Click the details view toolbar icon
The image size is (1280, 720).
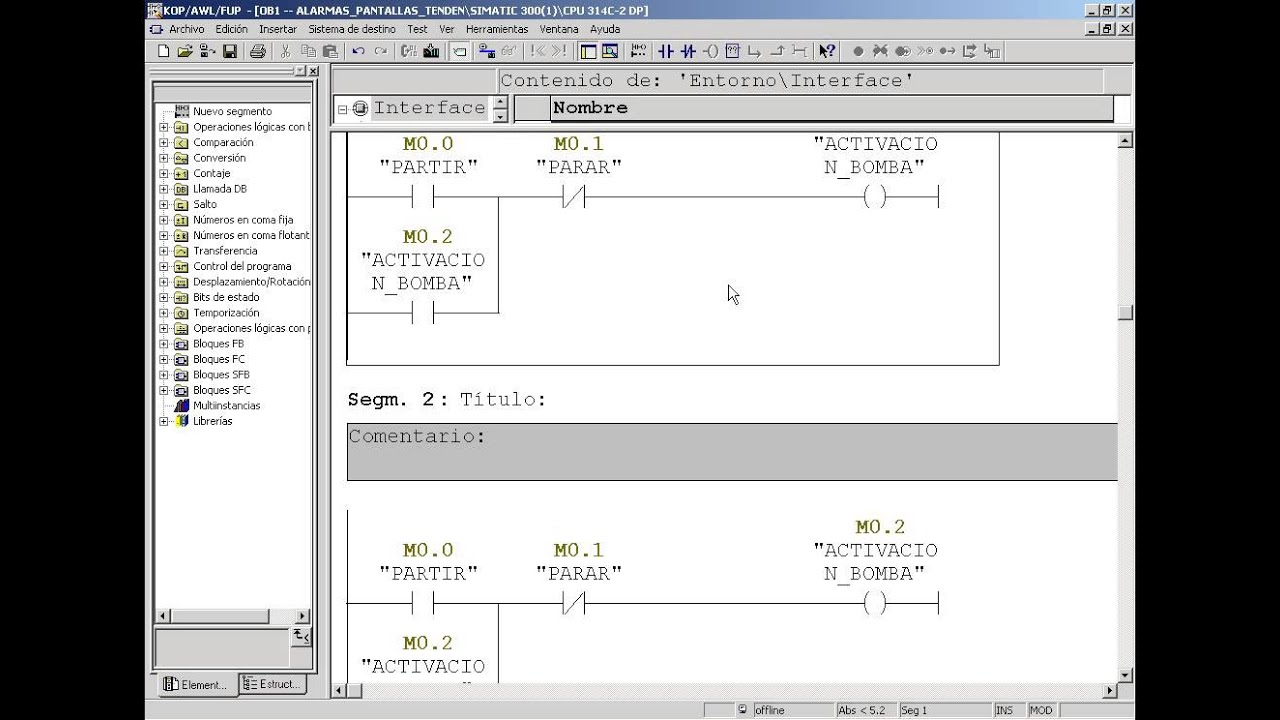point(610,51)
